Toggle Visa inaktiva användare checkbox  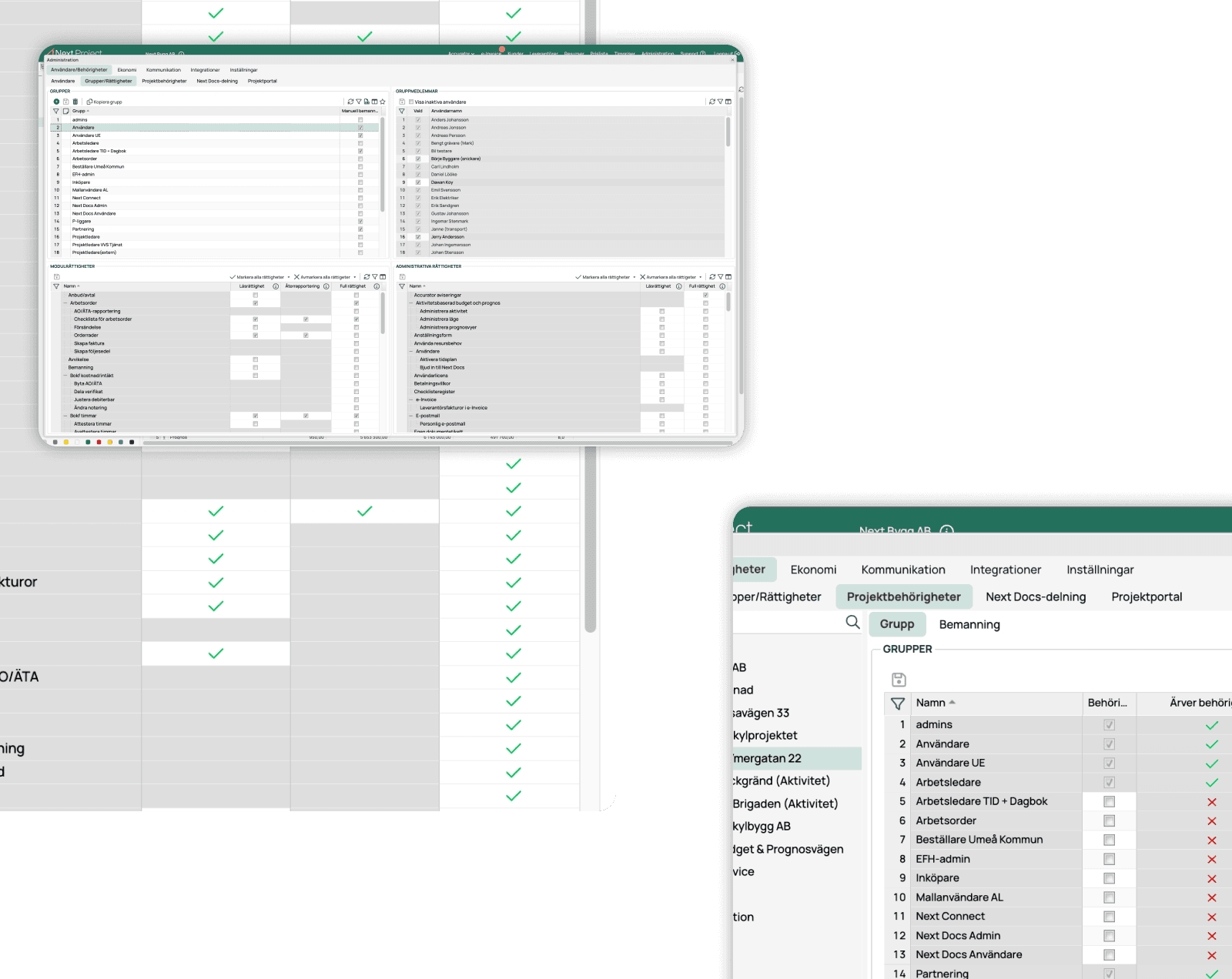click(x=411, y=102)
